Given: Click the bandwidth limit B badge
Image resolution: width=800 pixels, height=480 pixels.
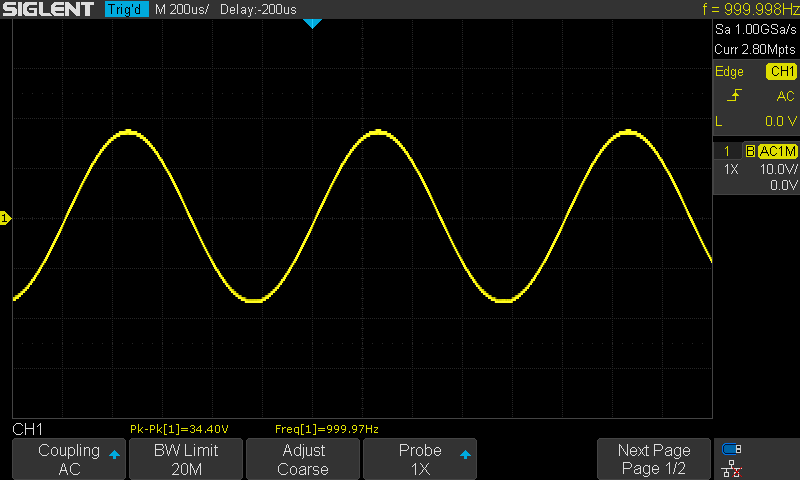Looking at the screenshot, I should tap(750, 151).
